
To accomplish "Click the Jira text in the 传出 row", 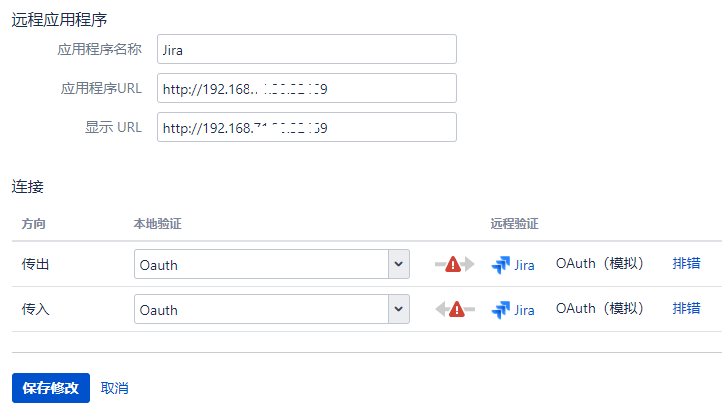I will coord(524,265).
